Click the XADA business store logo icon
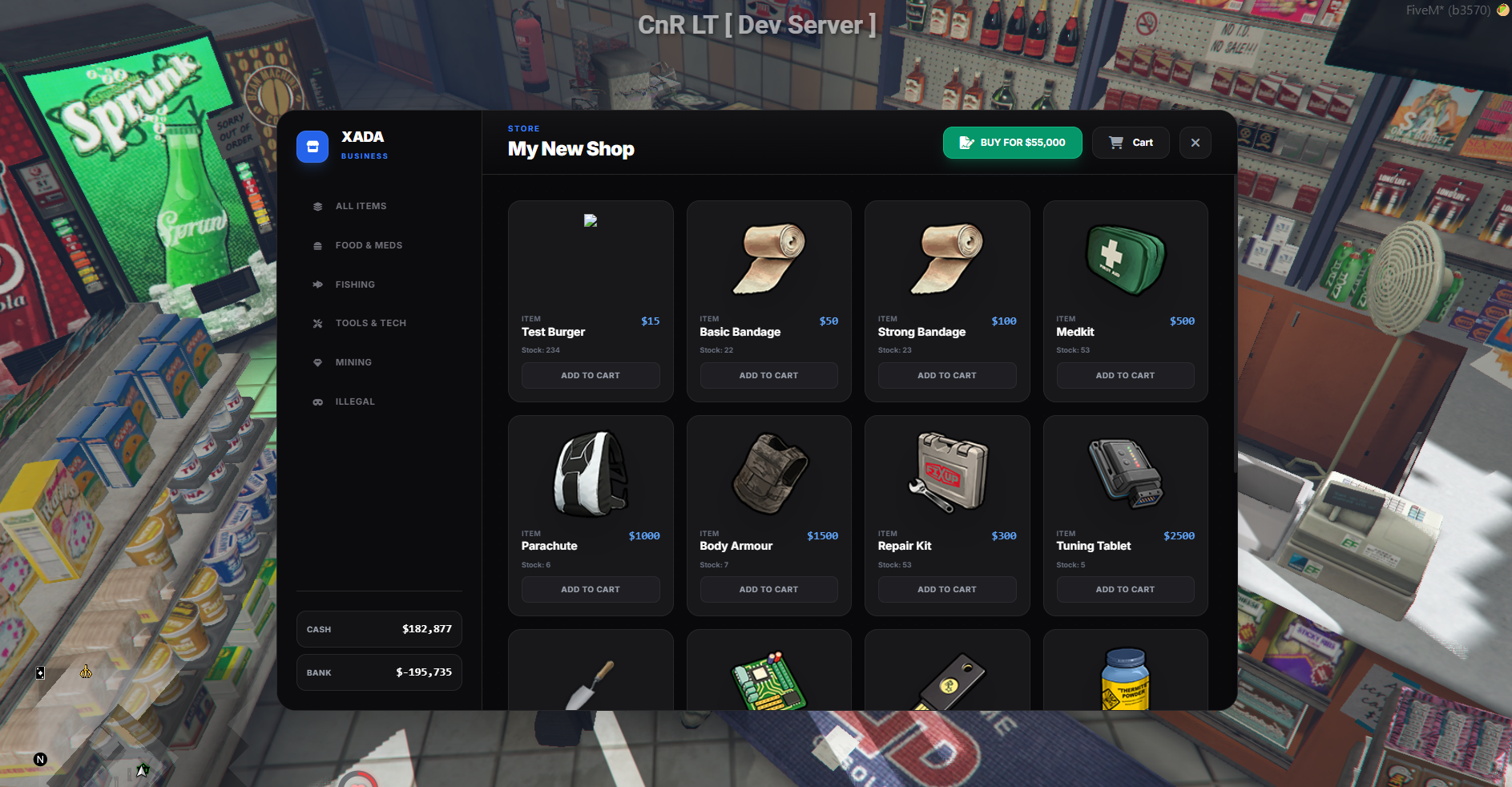Image resolution: width=1512 pixels, height=787 pixels. click(312, 147)
